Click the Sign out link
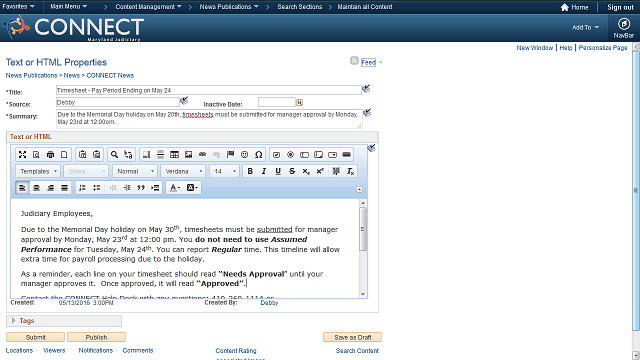 coord(620,7)
